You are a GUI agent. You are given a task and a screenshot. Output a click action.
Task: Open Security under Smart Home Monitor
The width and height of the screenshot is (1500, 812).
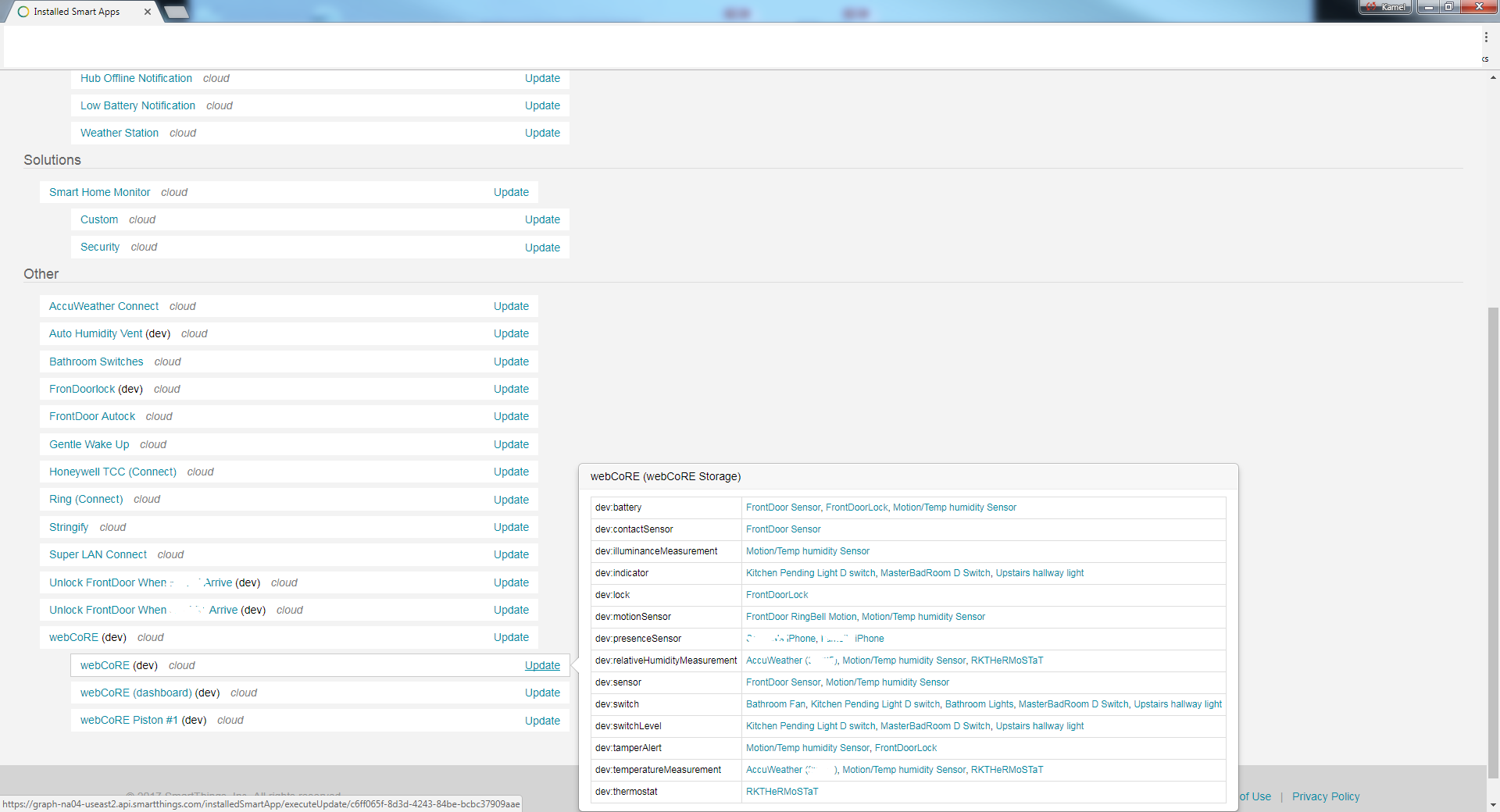[100, 247]
